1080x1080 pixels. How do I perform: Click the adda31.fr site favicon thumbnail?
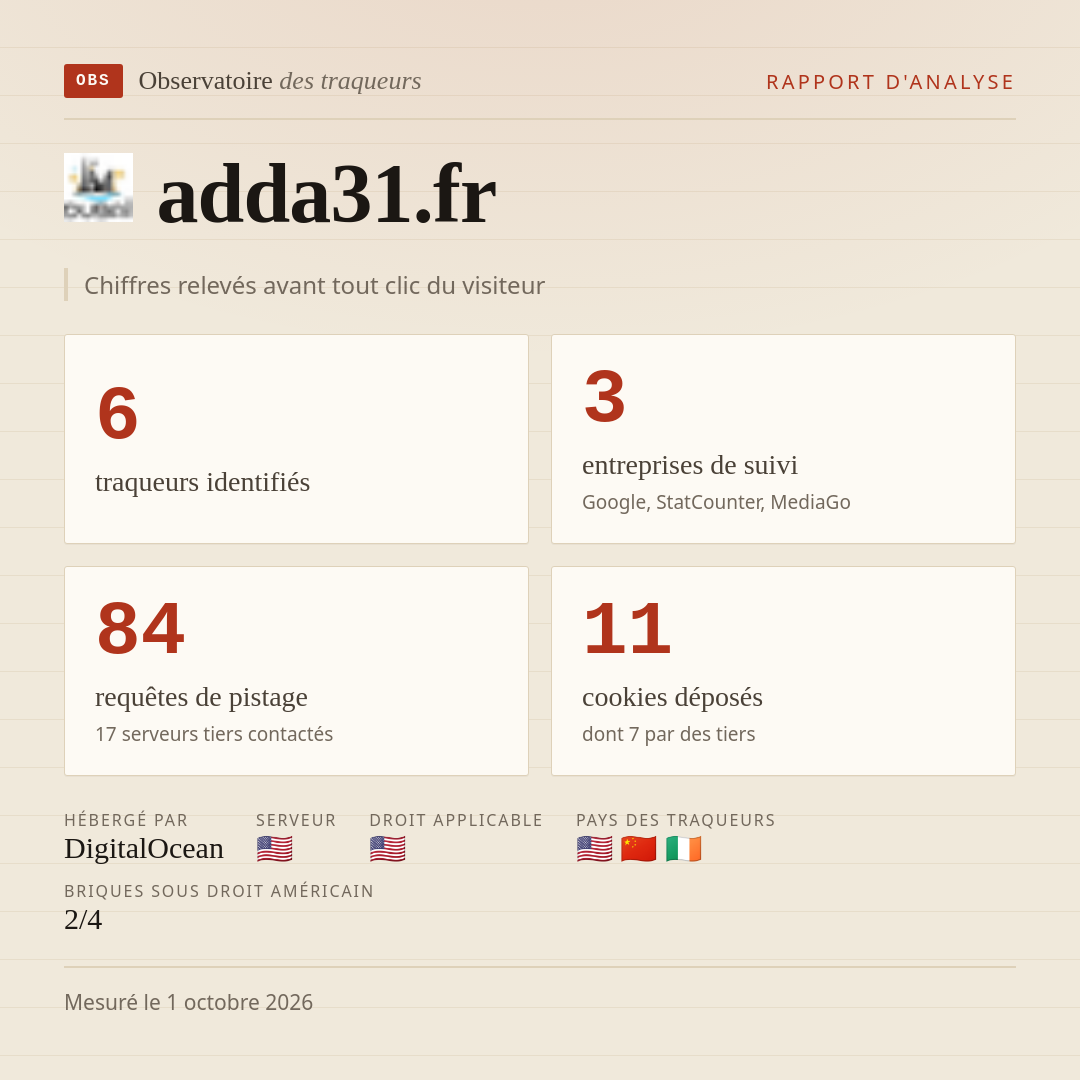coord(98,187)
